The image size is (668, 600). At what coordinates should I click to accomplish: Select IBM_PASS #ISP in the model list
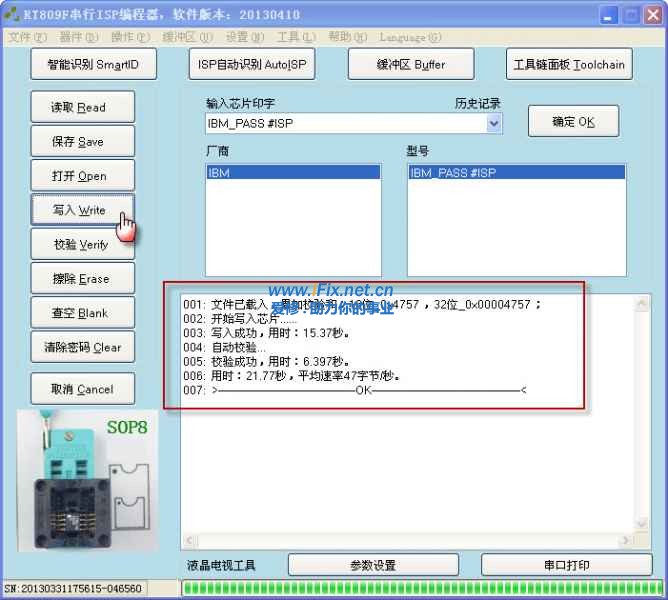point(516,173)
